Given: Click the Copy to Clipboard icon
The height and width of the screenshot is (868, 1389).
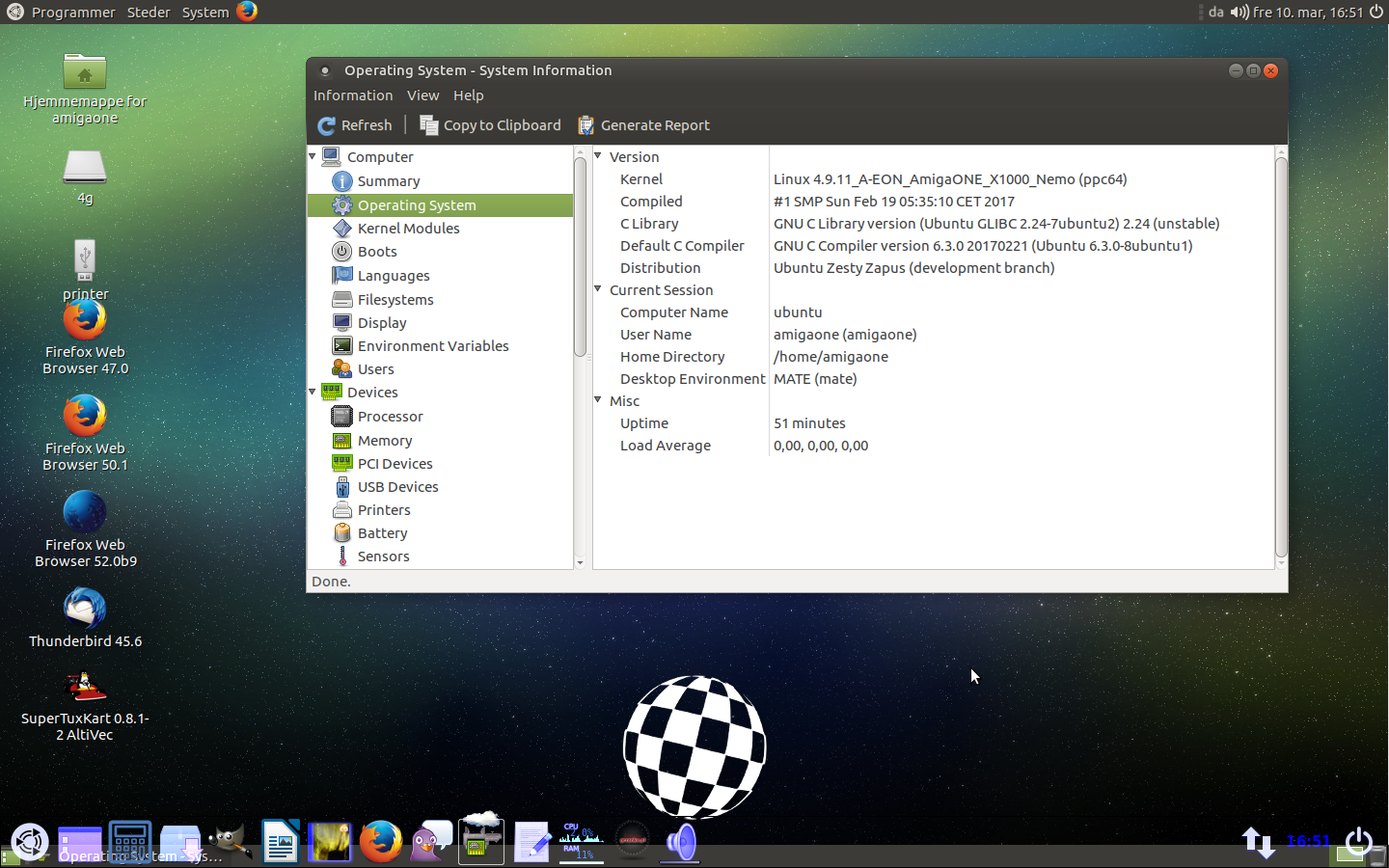Looking at the screenshot, I should (428, 125).
